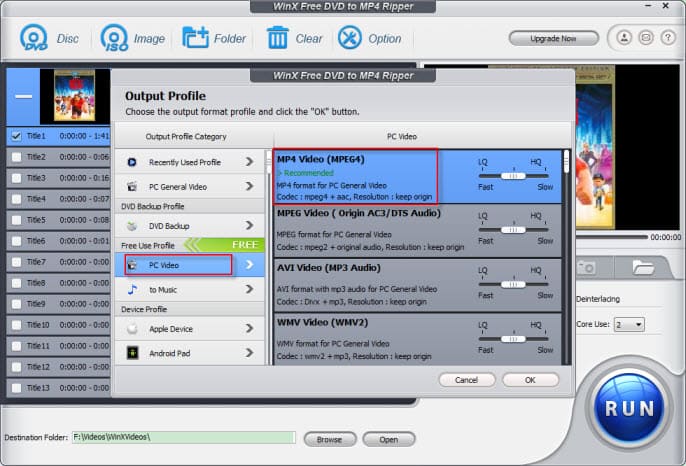Uncheck Title1 checkbox
Image resolution: width=686 pixels, height=466 pixels.
pyautogui.click(x=16, y=136)
